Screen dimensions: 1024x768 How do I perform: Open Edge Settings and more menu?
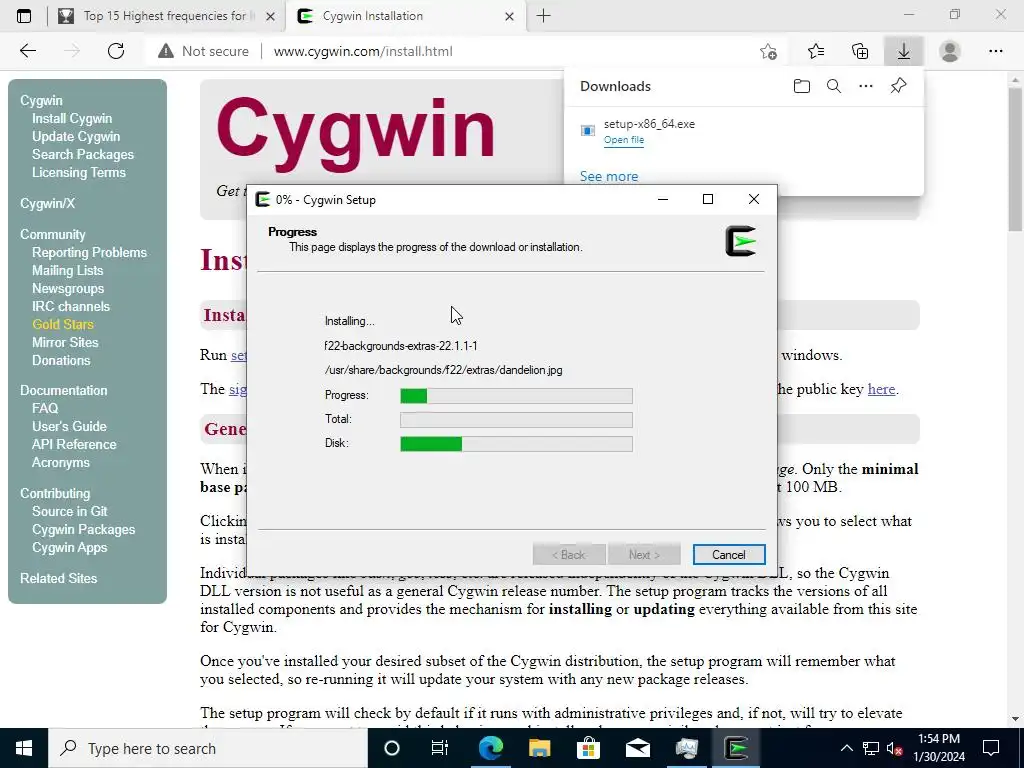(995, 51)
